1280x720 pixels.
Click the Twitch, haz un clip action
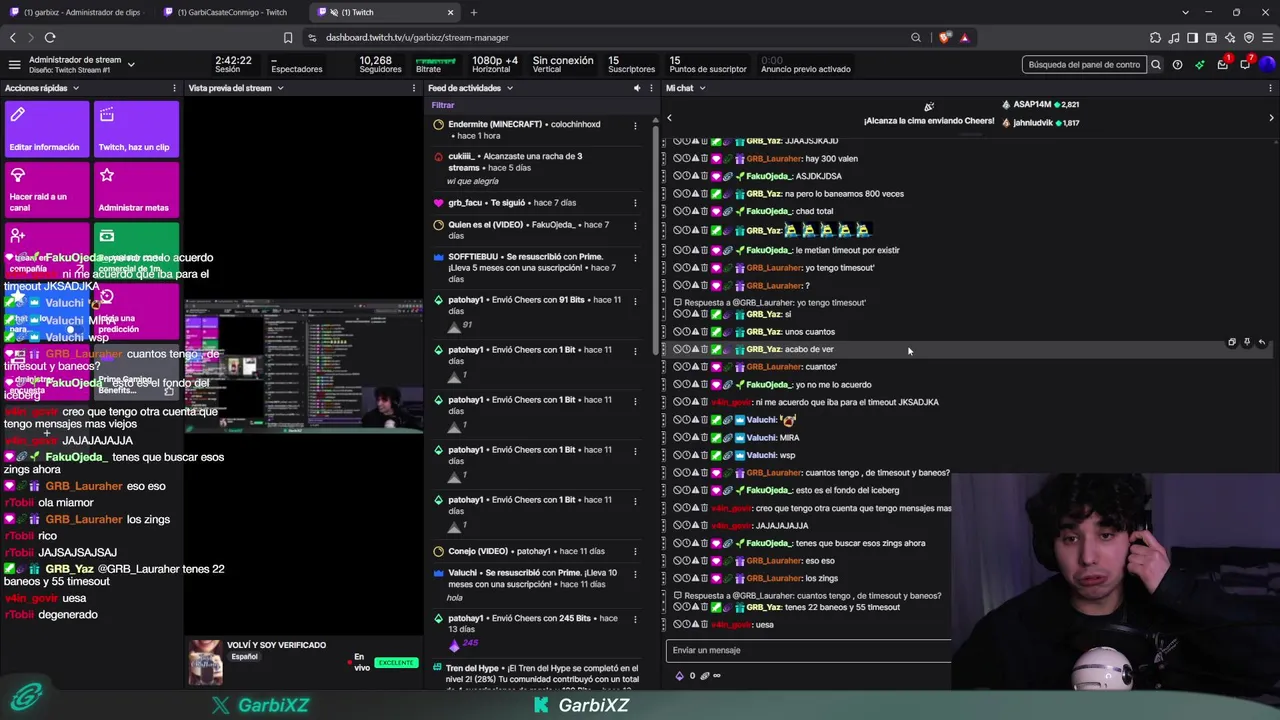pyautogui.click(x=136, y=129)
